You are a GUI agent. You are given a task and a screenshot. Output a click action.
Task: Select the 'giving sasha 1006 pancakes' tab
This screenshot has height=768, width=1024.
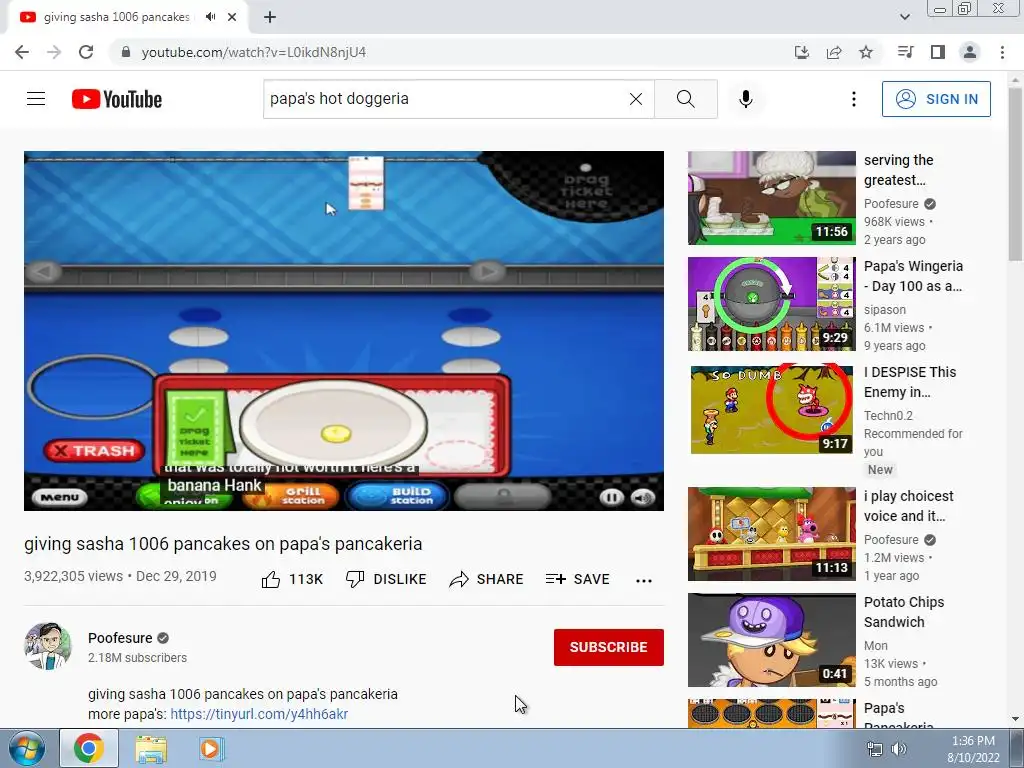point(127,17)
